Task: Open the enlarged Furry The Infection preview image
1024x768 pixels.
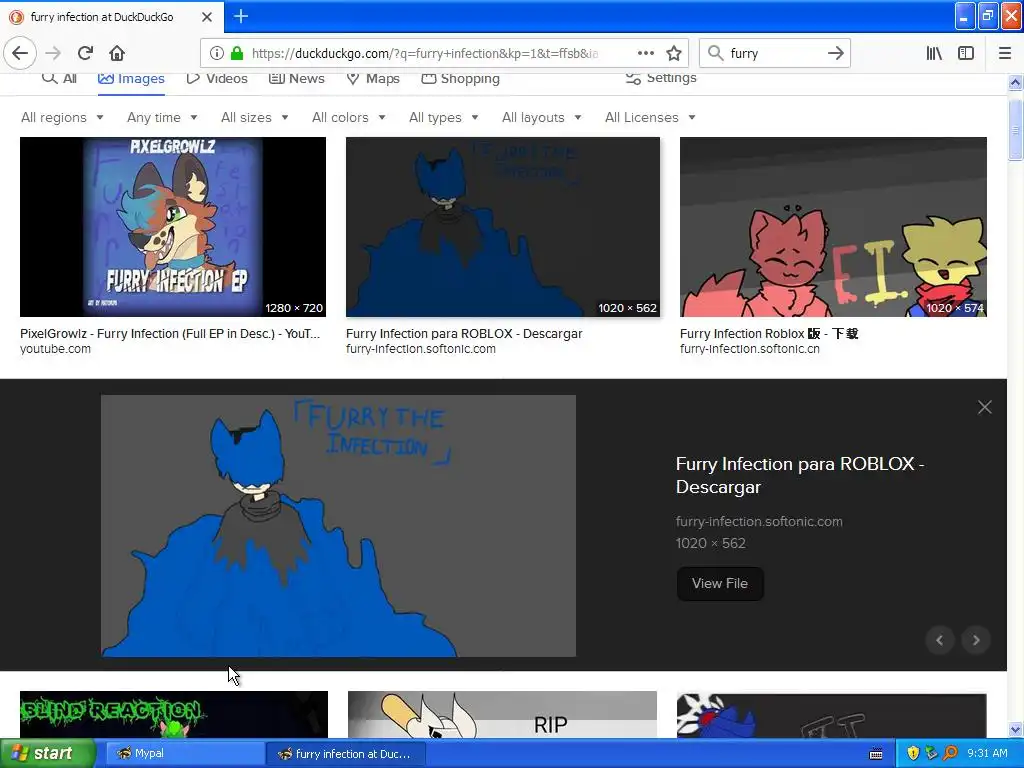Action: tap(338, 526)
